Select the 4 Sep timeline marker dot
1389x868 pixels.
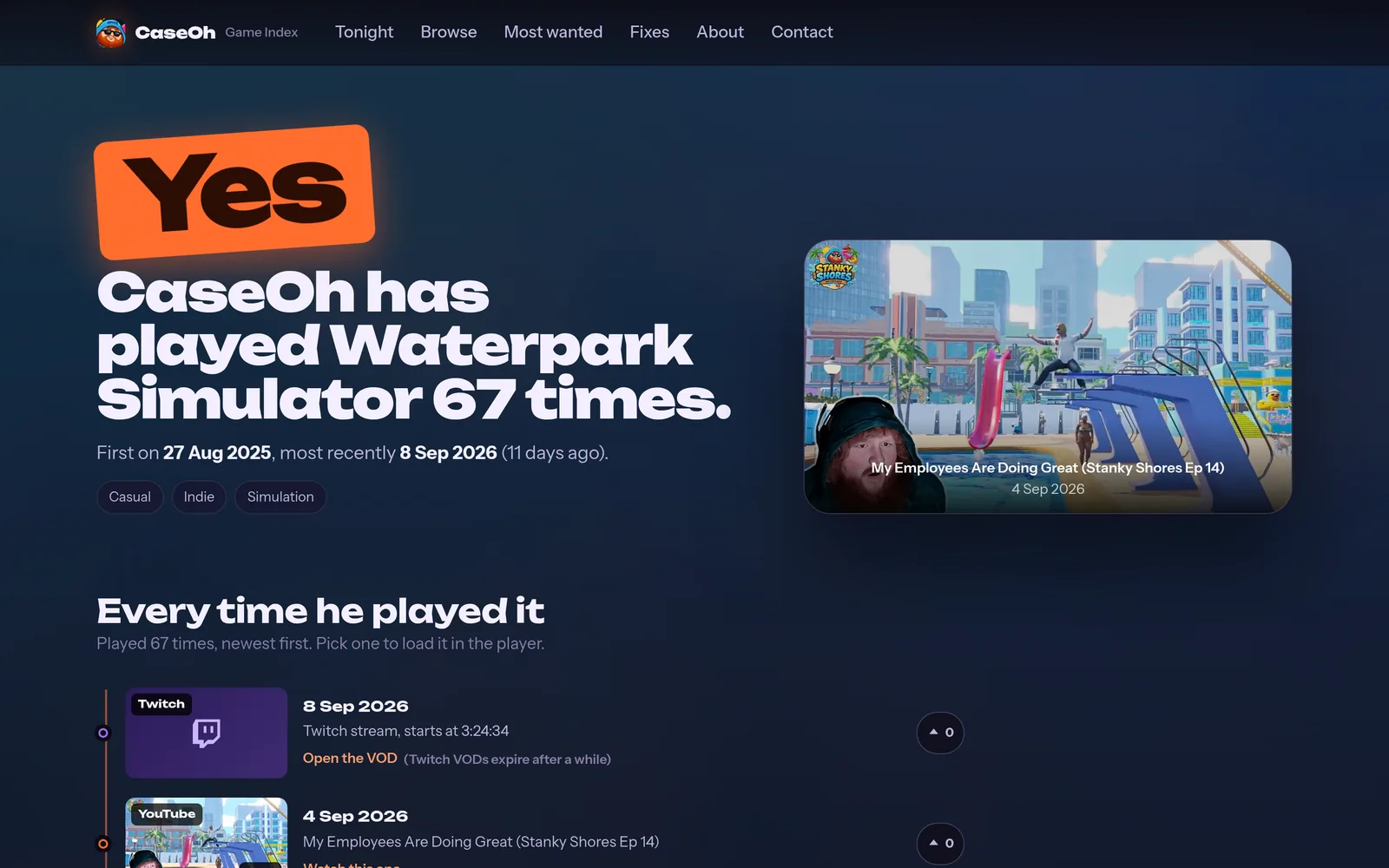pos(103,844)
